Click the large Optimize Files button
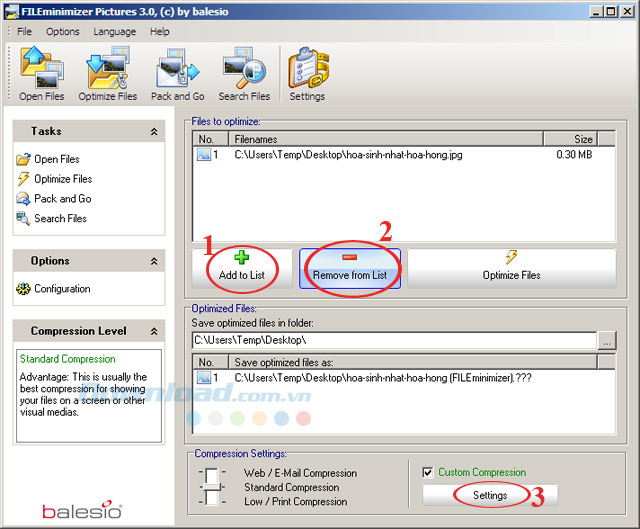This screenshot has height=529, width=640. point(511,269)
